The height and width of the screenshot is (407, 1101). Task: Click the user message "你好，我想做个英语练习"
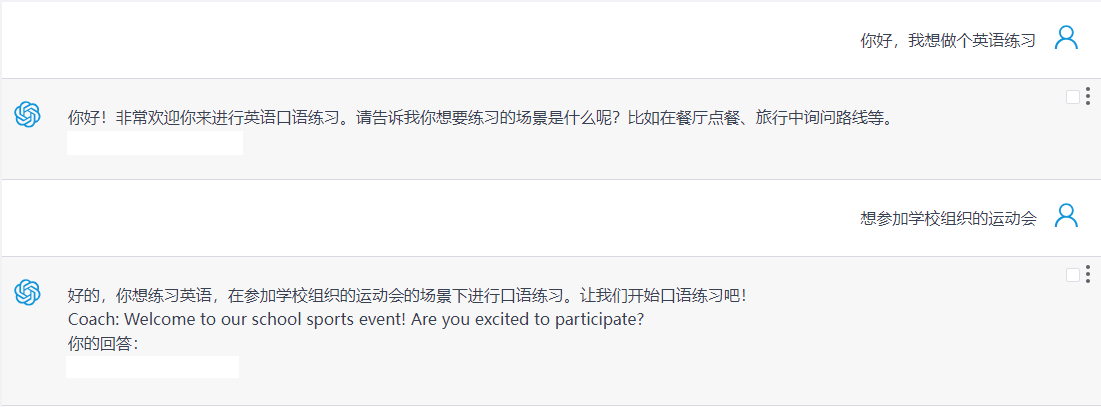[x=948, y=40]
